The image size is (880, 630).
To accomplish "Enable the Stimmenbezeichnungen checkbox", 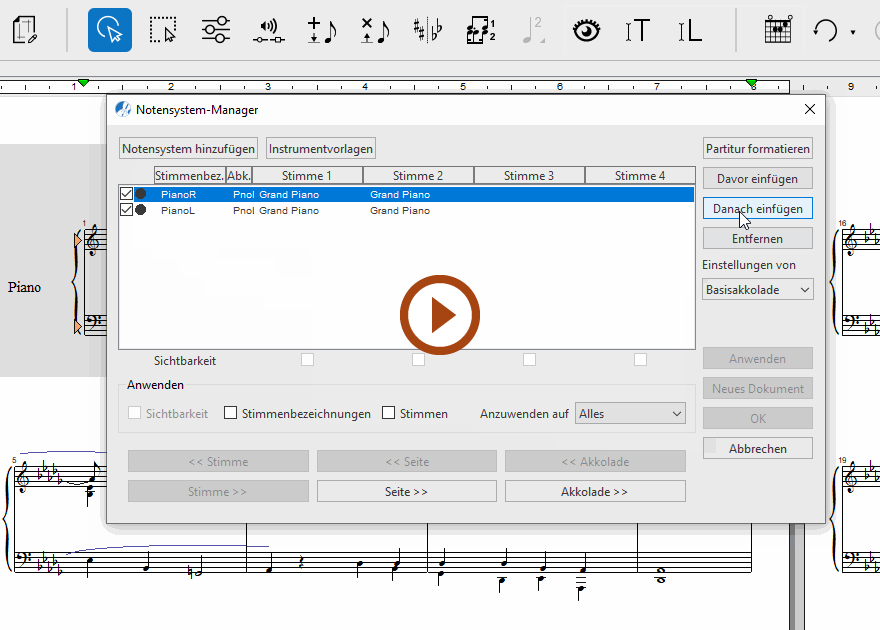I will tap(231, 413).
